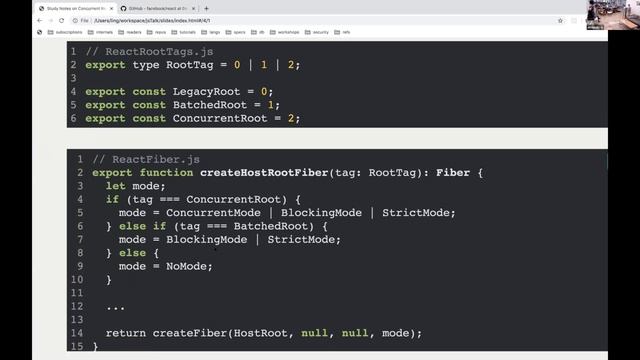Image resolution: width=640 pixels, height=360 pixels.
Task: Open the repos bookmark folder
Action: coord(156,32)
